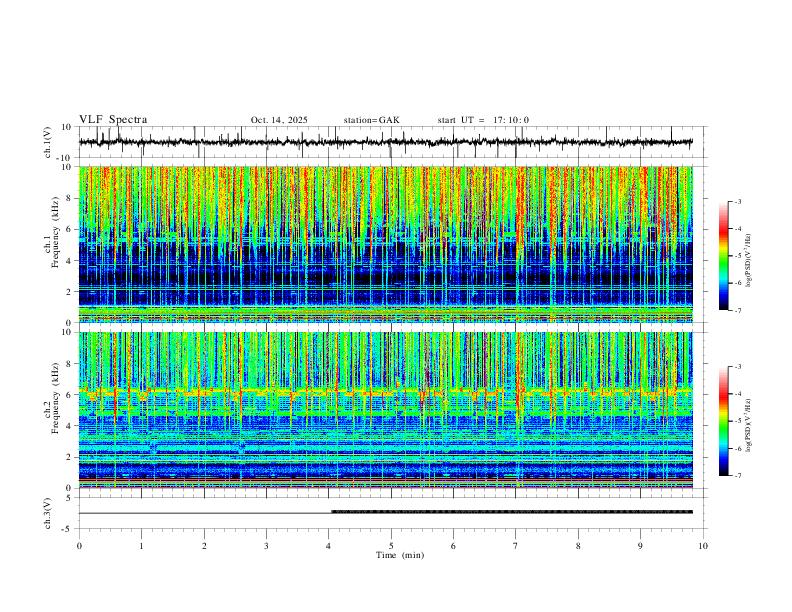The height and width of the screenshot is (612, 792).
Task: Select the ch.2 colorbar "log(PSD)" label
Action: (749, 426)
